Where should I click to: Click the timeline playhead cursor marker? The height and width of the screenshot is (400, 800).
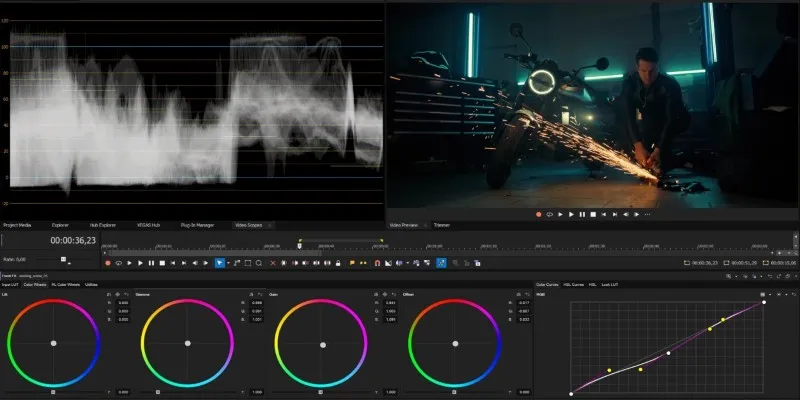pyautogui.click(x=299, y=245)
